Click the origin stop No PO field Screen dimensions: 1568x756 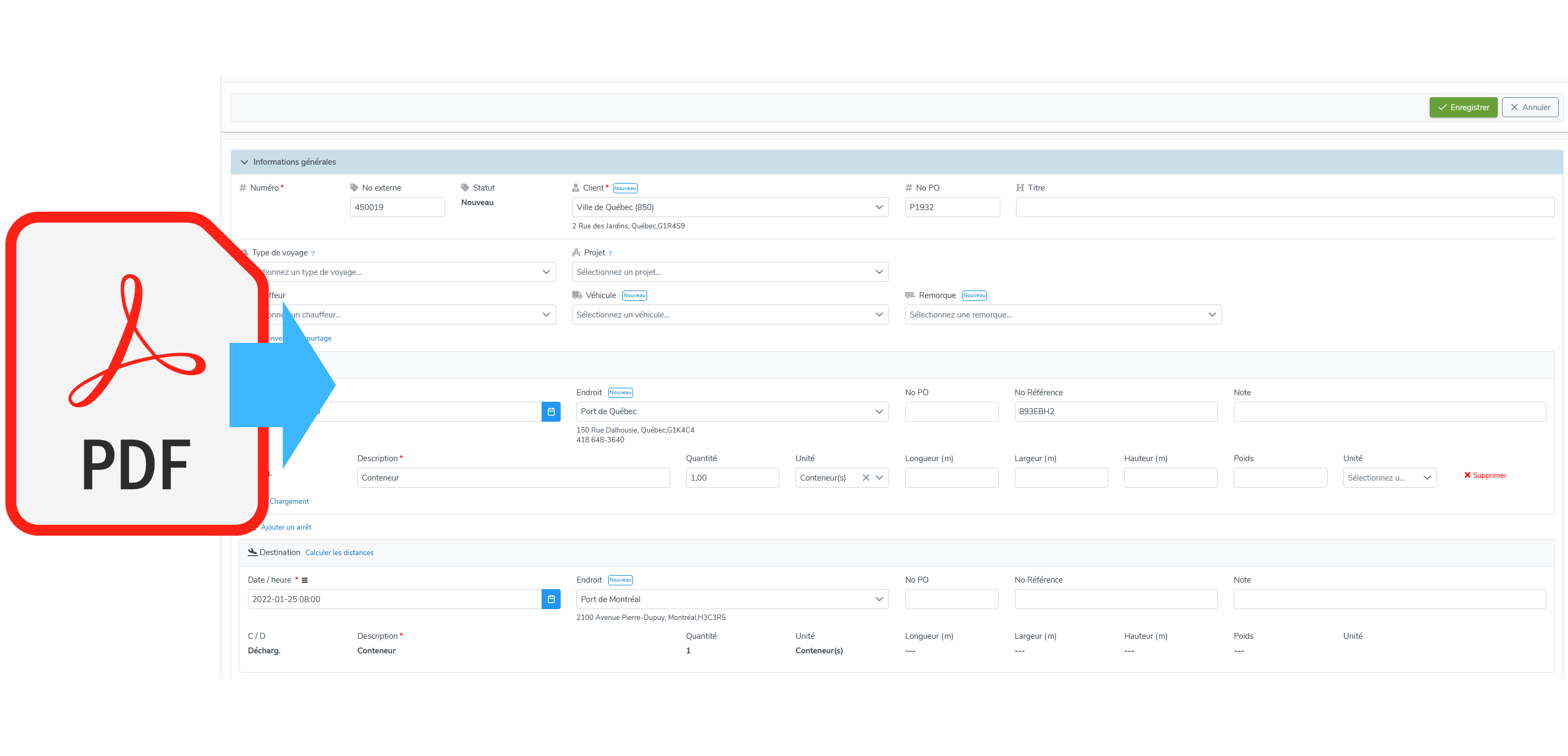(x=951, y=411)
